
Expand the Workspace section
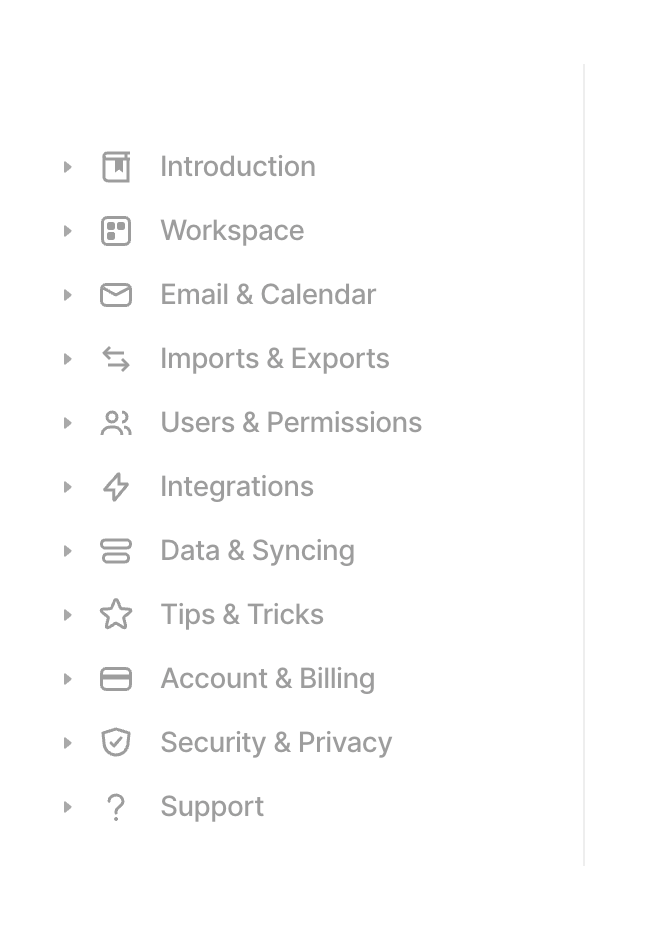point(67,230)
